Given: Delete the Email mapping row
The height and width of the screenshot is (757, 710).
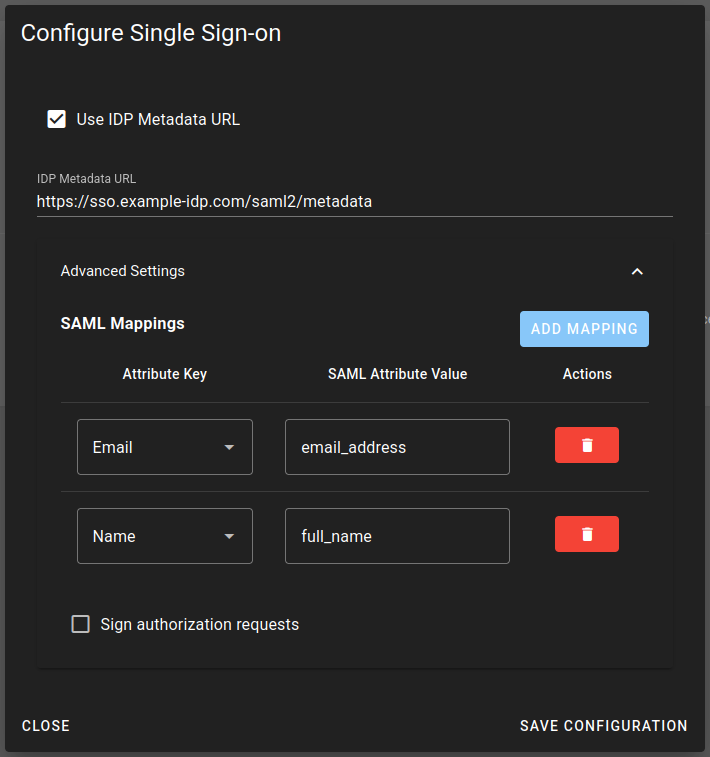Looking at the screenshot, I should click(586, 445).
